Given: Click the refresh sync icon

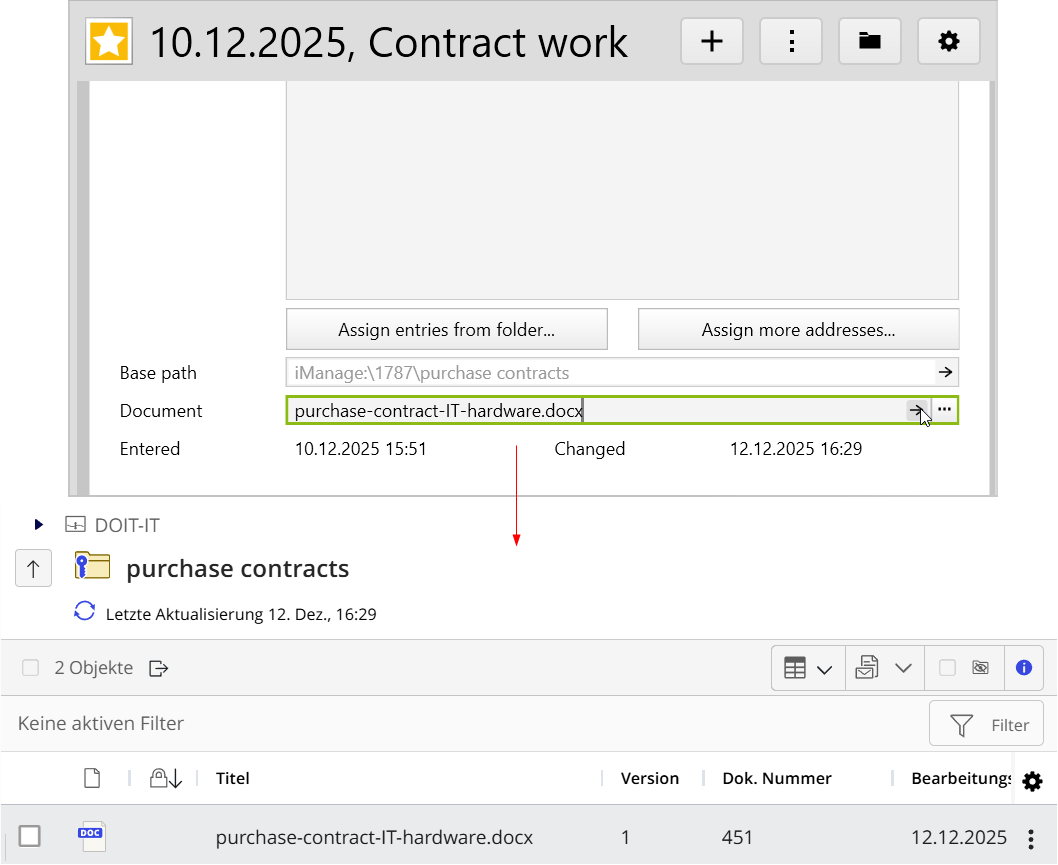Looking at the screenshot, I should (x=85, y=612).
